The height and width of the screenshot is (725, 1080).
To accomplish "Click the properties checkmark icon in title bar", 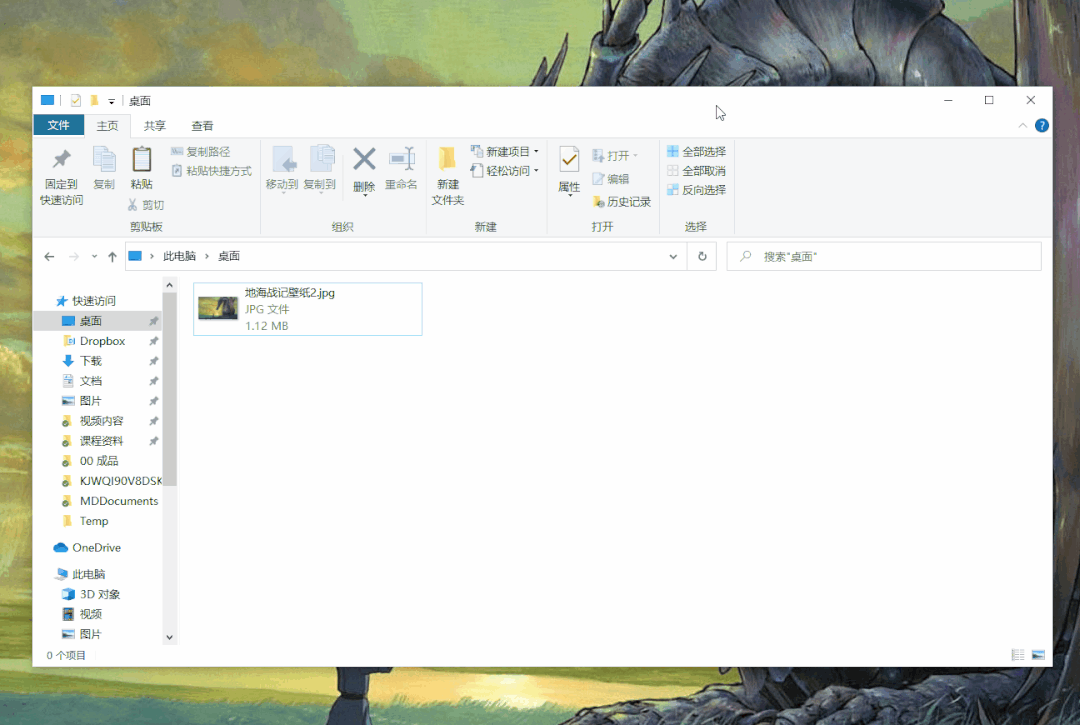I will click(76, 101).
